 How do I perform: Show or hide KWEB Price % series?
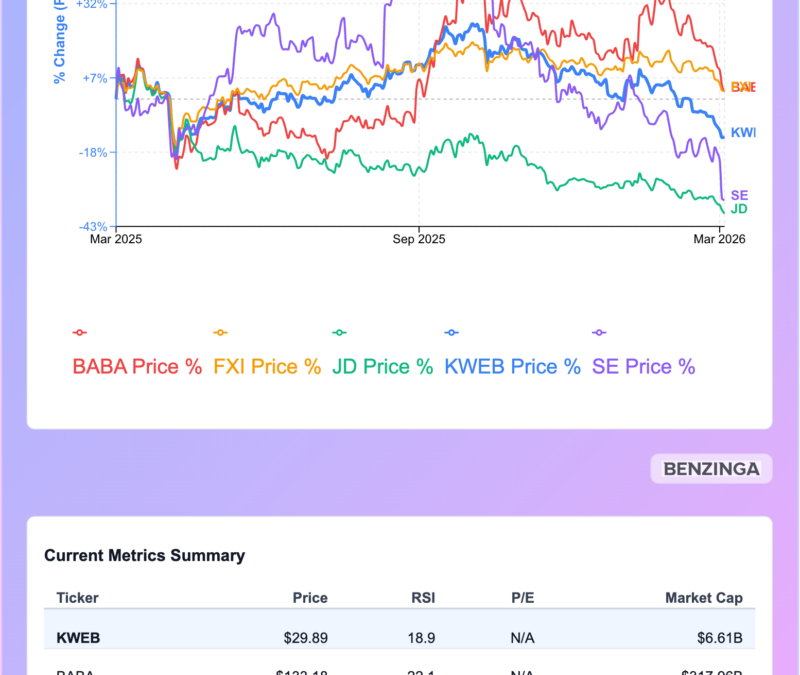tap(512, 366)
